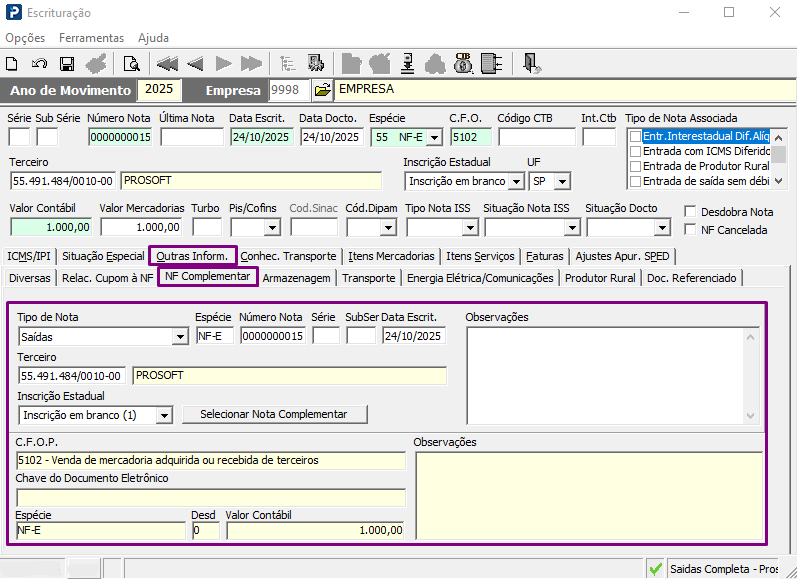Image resolution: width=797 pixels, height=579 pixels.
Task: Click the CIB money bag toolbar icon
Action: pyautogui.click(x=463, y=63)
